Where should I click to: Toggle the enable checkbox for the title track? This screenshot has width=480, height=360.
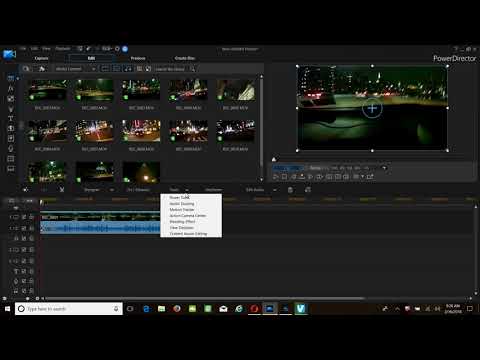(24, 272)
